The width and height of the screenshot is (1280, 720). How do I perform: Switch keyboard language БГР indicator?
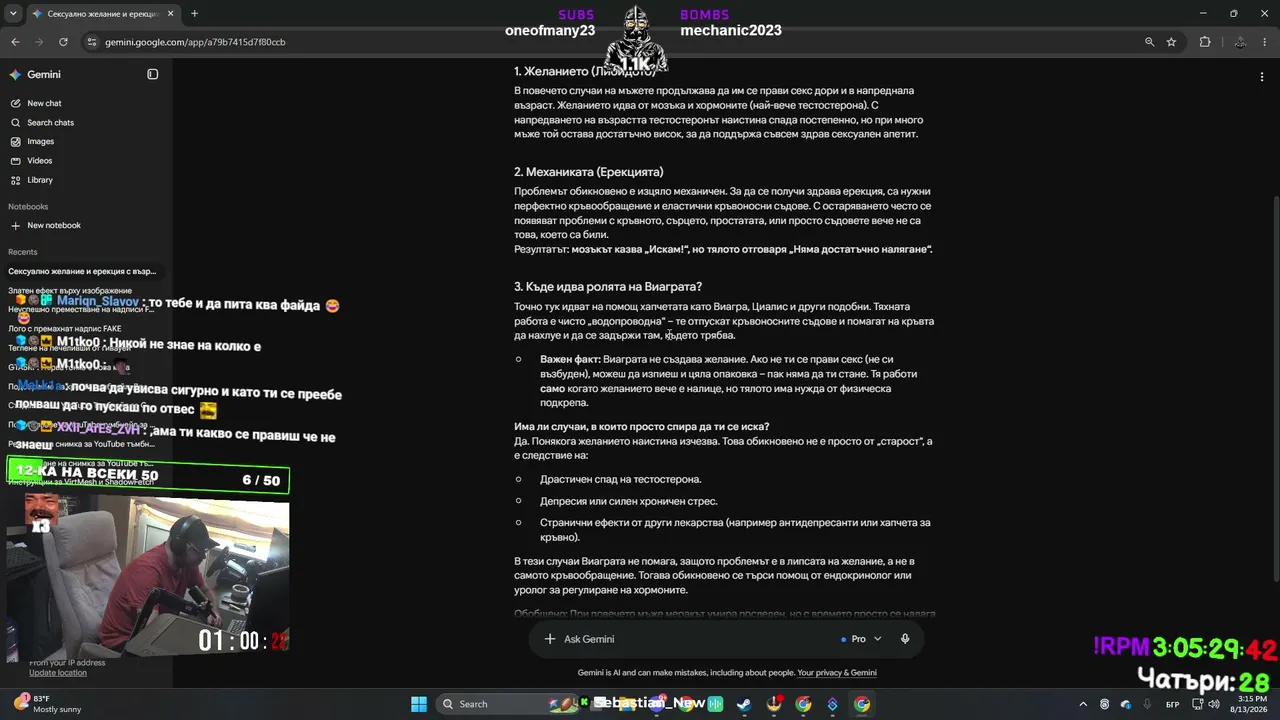click(x=1173, y=704)
